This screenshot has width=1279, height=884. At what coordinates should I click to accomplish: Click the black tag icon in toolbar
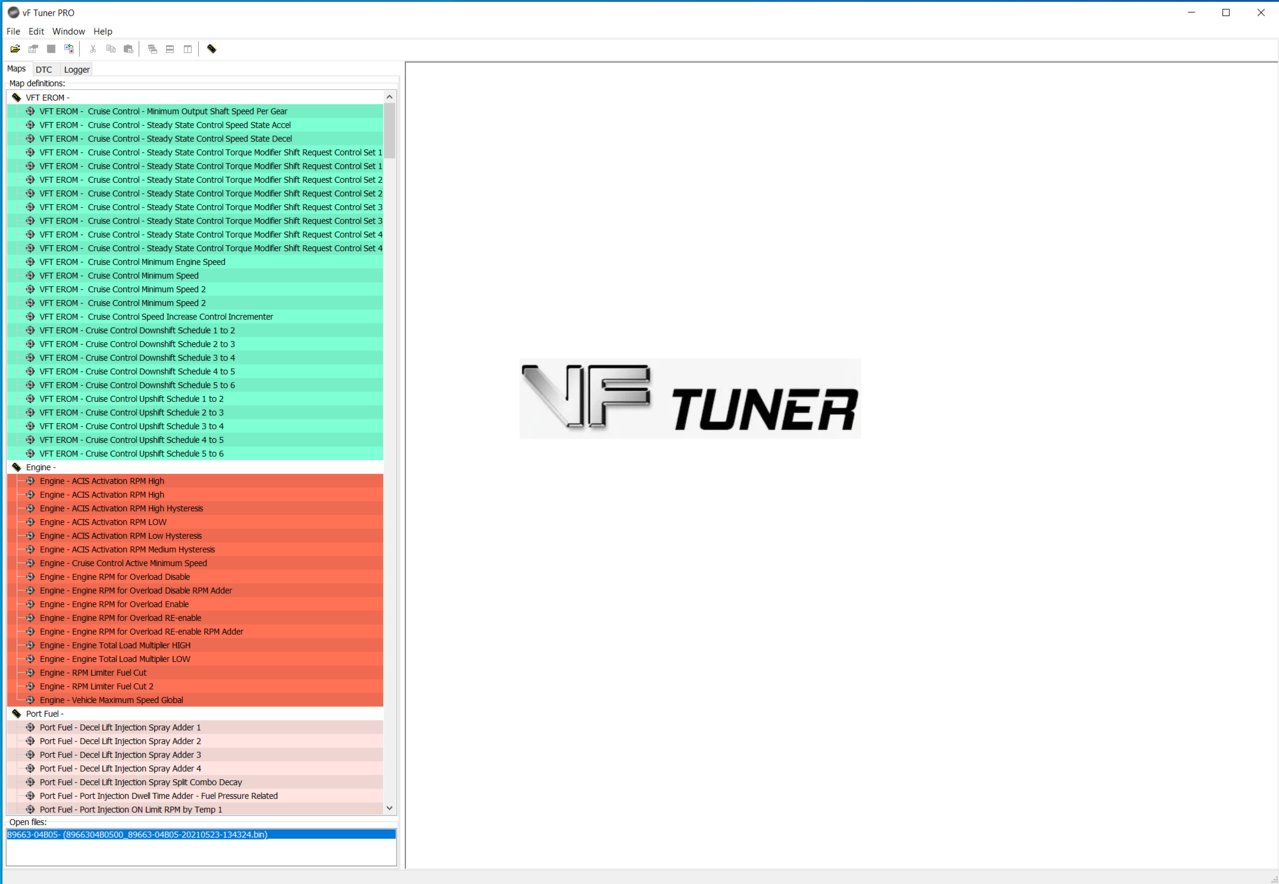tap(211, 49)
